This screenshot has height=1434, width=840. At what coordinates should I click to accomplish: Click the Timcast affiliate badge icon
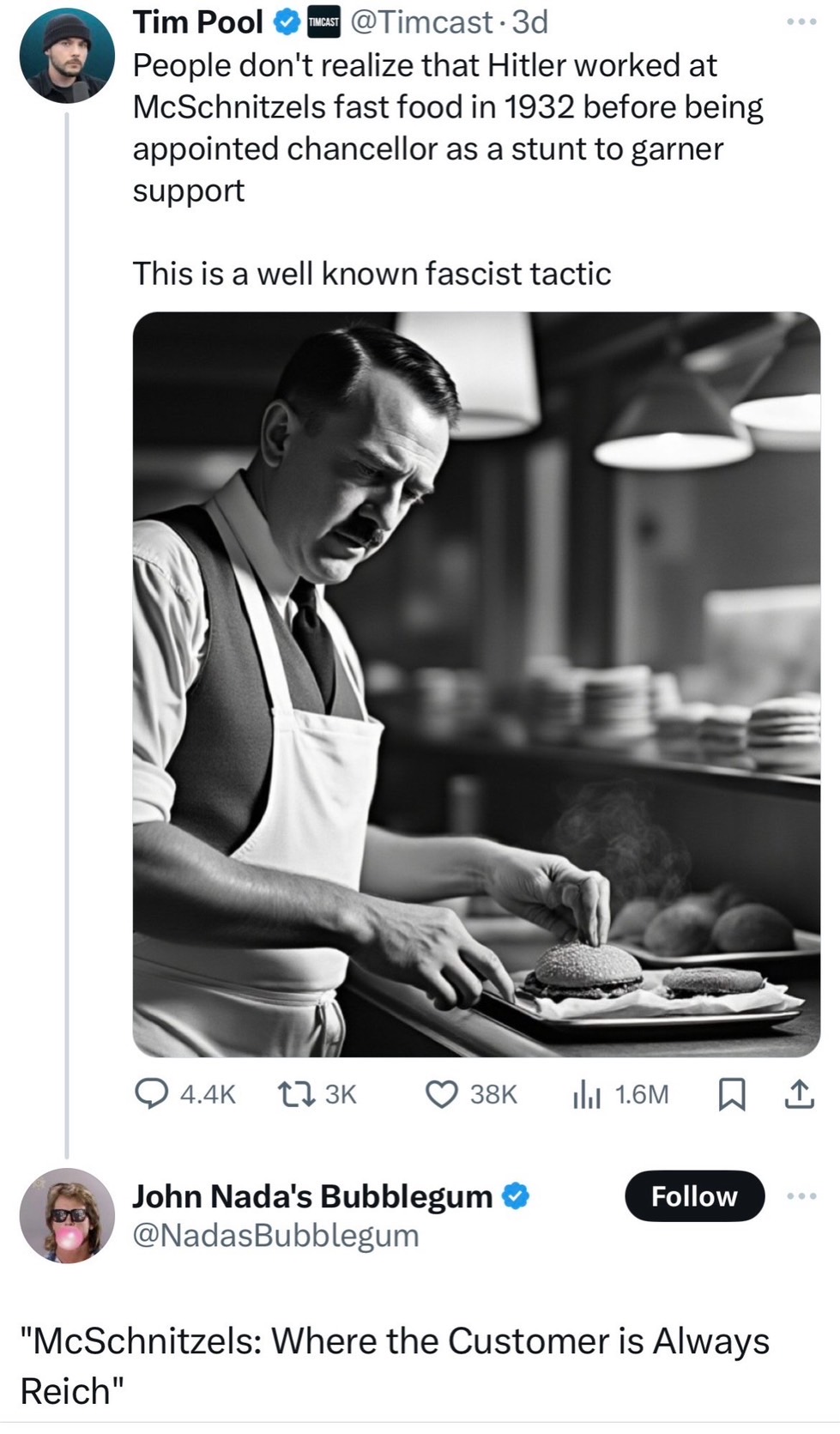(323, 23)
